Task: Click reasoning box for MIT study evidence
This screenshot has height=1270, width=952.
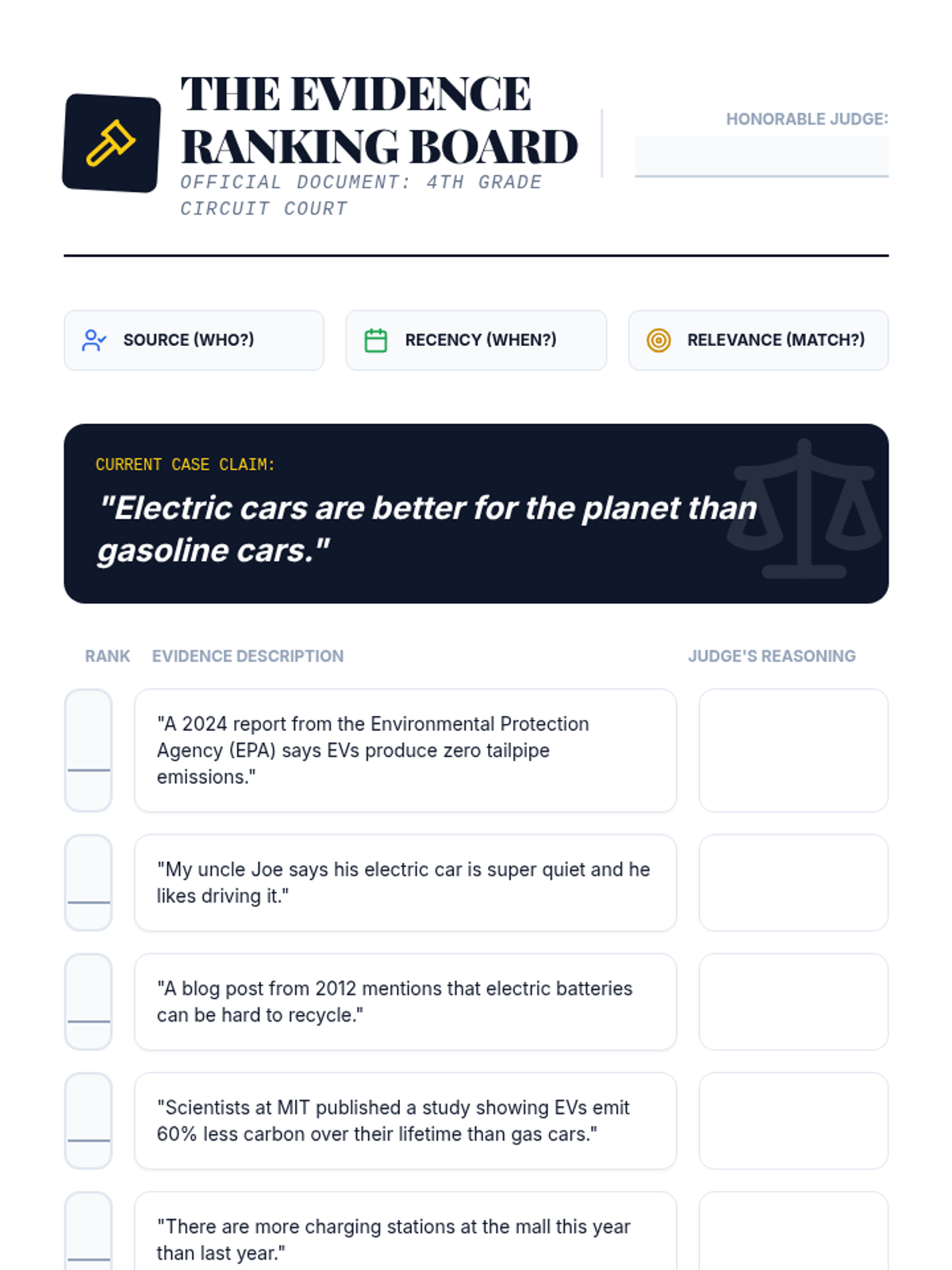Action: (793, 1120)
